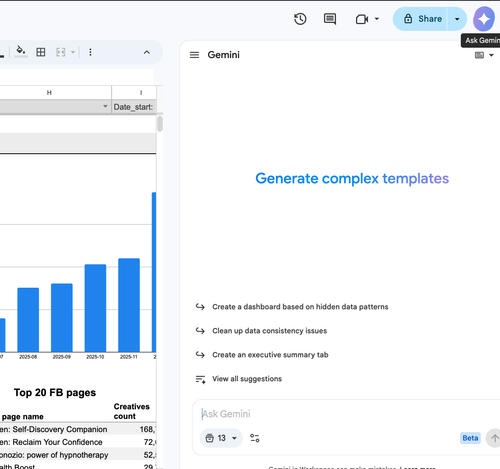The width and height of the screenshot is (500, 469).
Task: Click the 'page name' column header
Action: tap(22, 417)
